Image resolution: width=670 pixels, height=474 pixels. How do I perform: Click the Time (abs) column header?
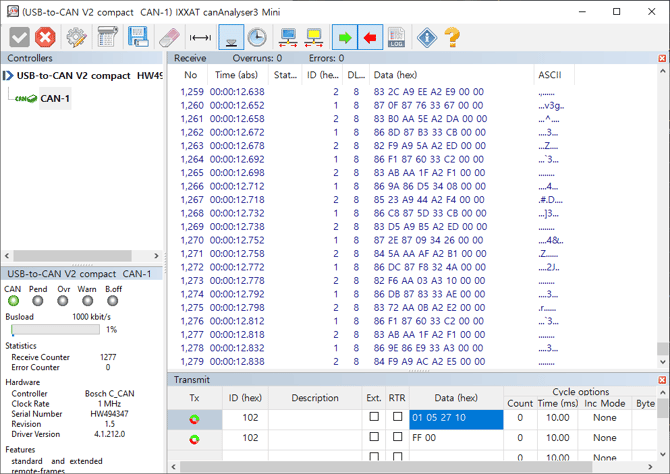point(236,75)
